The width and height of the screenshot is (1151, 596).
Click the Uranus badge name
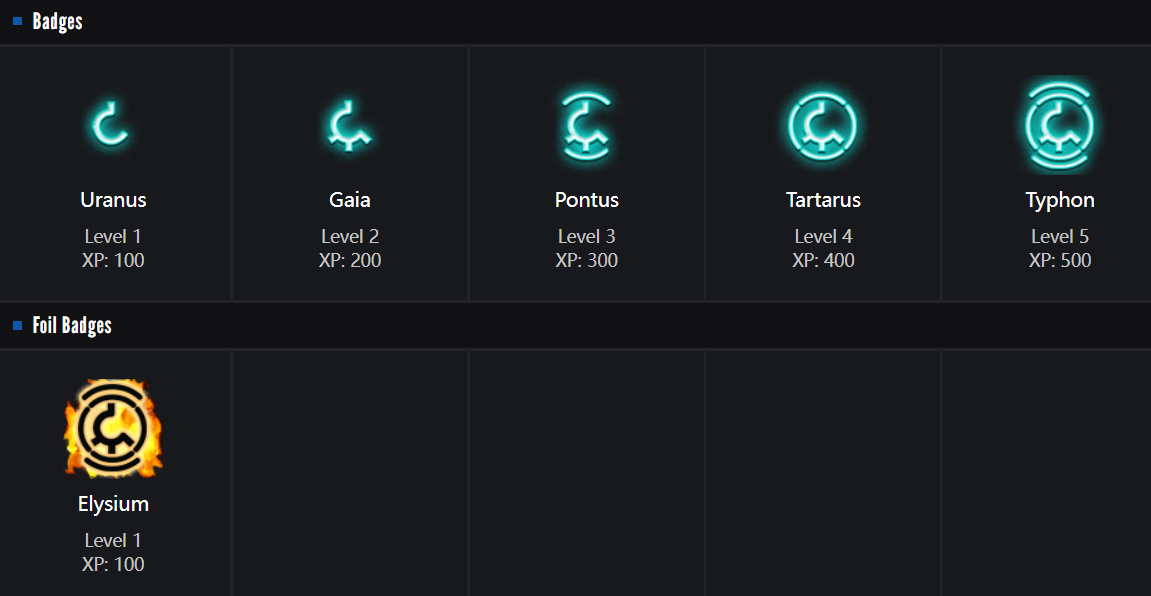click(113, 200)
